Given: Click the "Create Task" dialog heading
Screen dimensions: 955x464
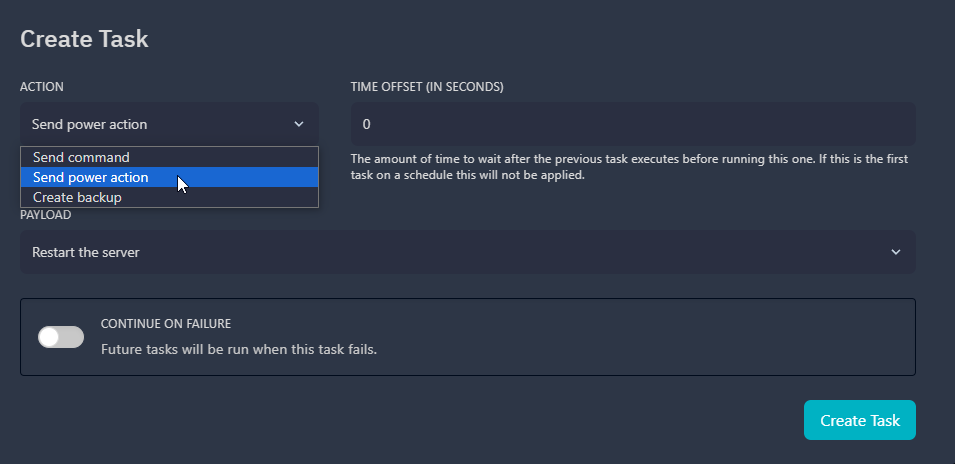Looking at the screenshot, I should coord(84,39).
